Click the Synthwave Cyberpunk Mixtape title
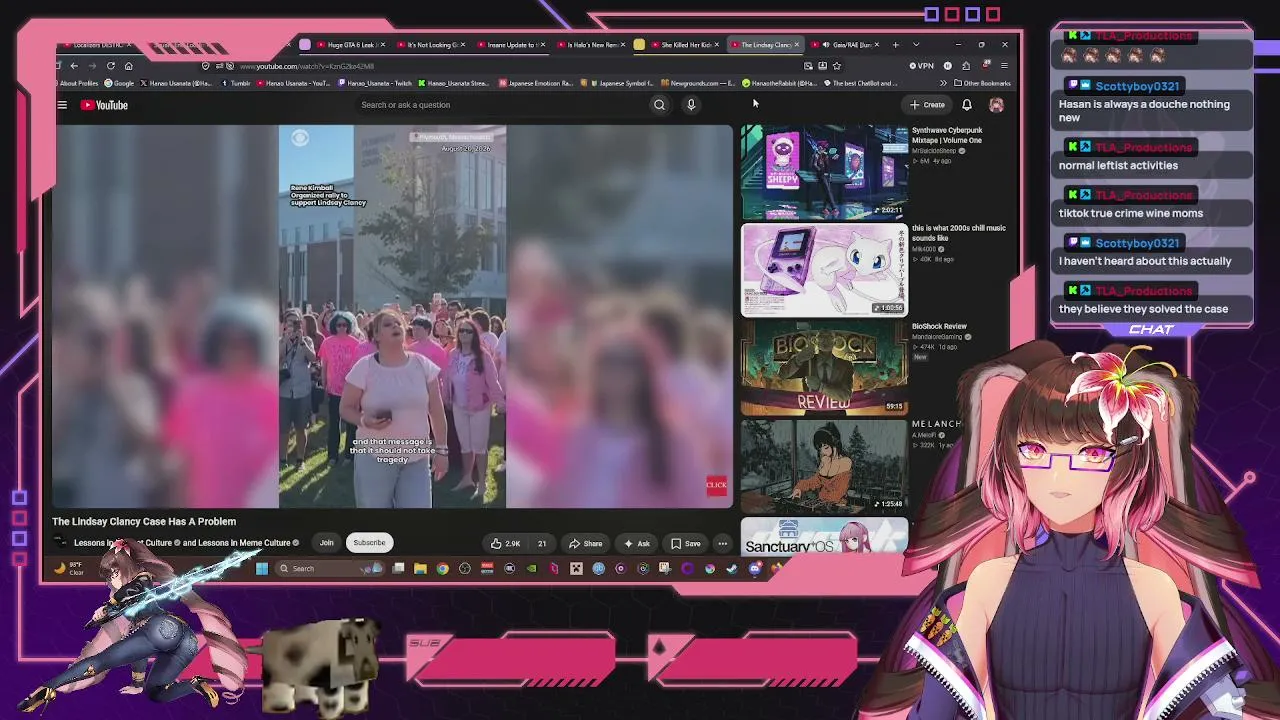Screen dimensions: 1280x720 coord(947,135)
